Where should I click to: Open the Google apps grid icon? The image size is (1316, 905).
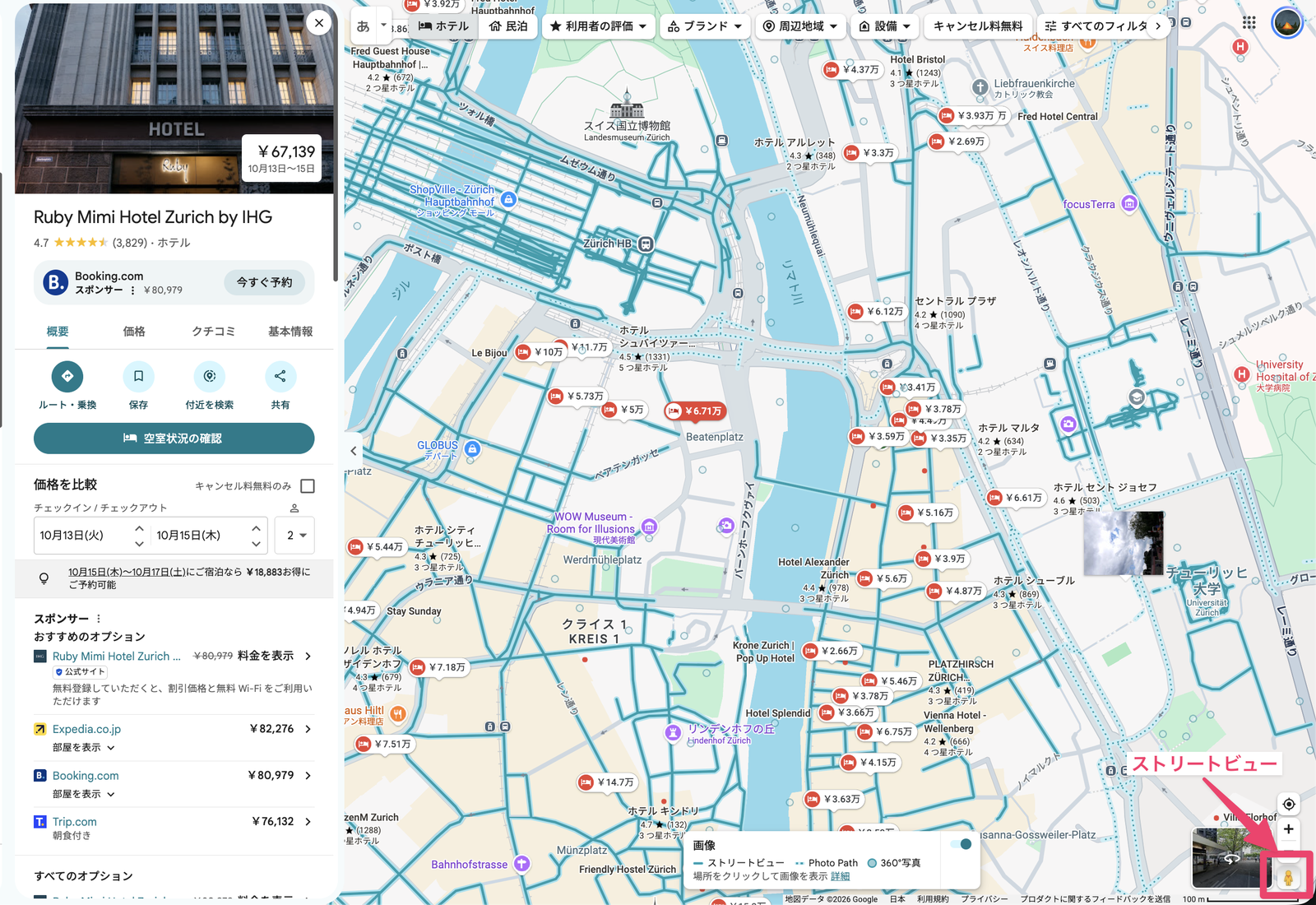point(1249,23)
